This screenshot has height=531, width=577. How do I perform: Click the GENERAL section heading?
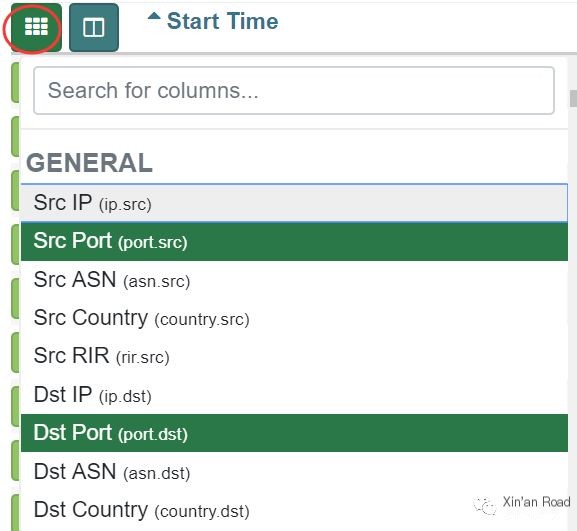(x=89, y=163)
